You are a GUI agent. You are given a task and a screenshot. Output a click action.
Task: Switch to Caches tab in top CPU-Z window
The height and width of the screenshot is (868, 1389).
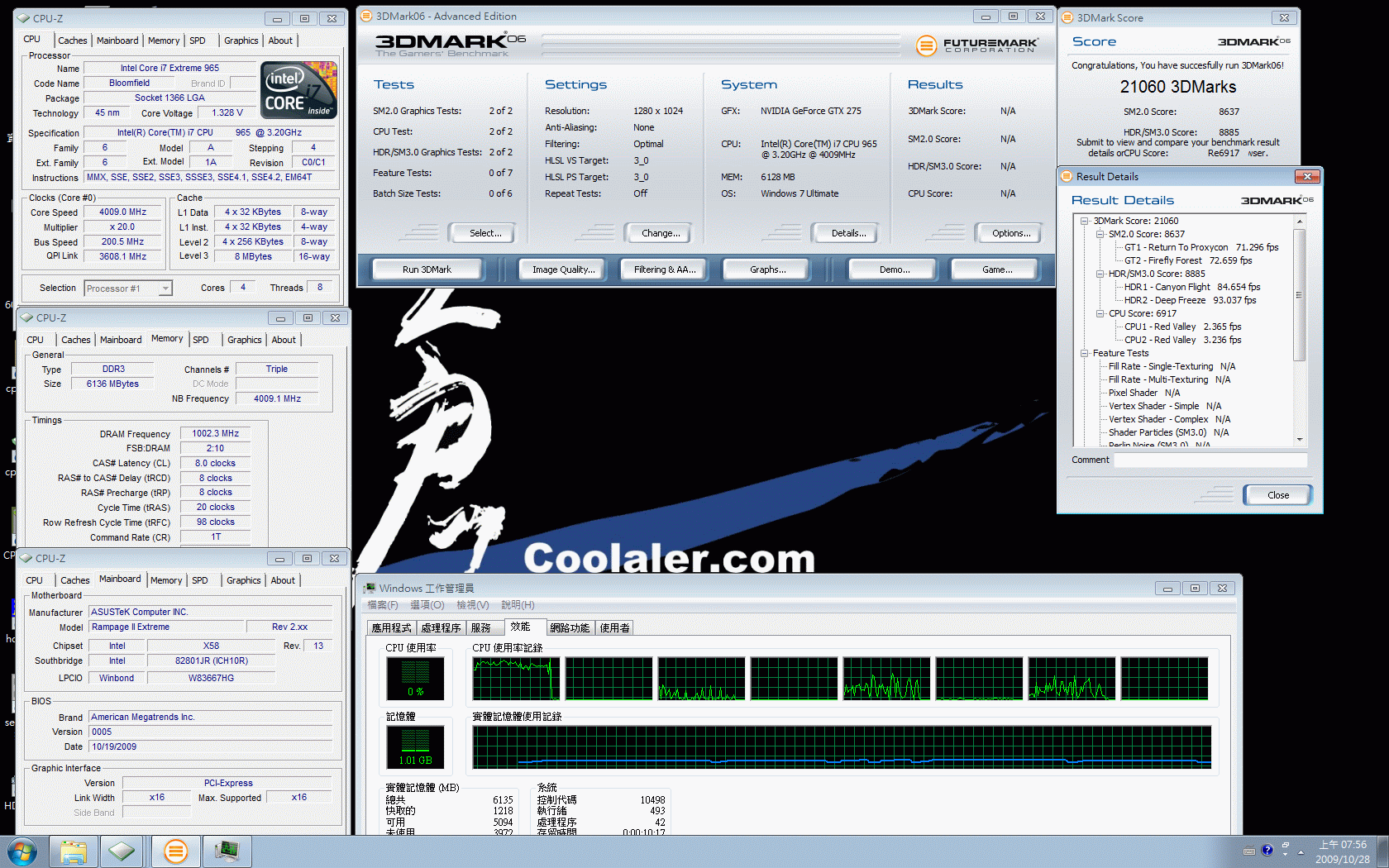(x=72, y=41)
